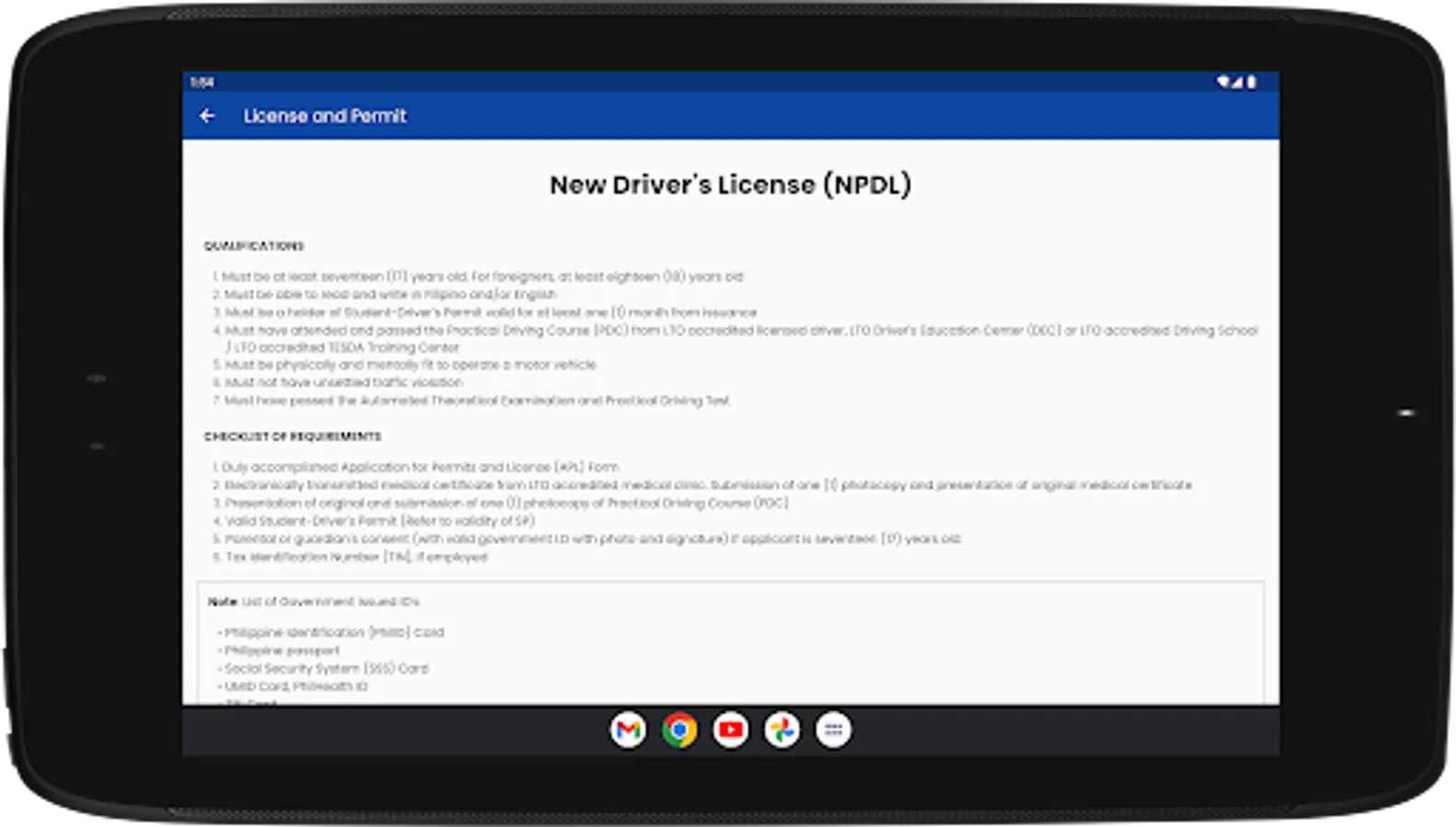Select the Philippine passport list entry

point(281,651)
